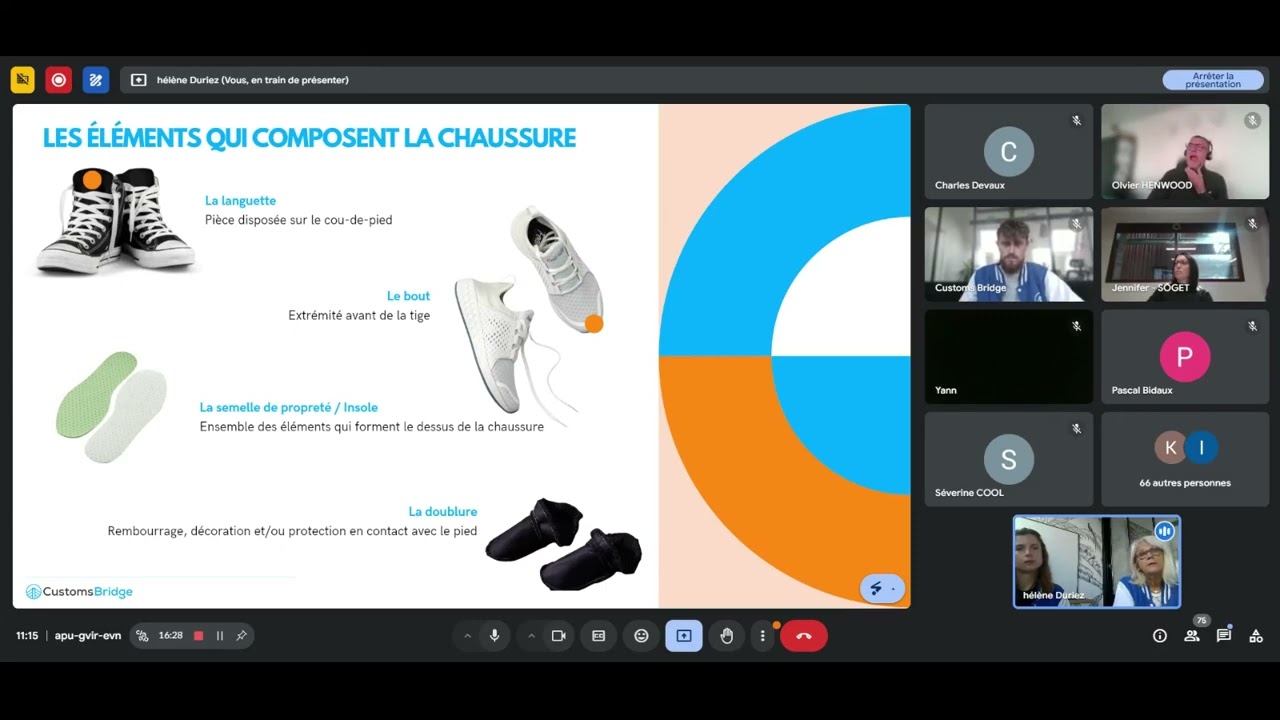Click muted mic icon on Jennifer - SOGET tile

(1252, 224)
